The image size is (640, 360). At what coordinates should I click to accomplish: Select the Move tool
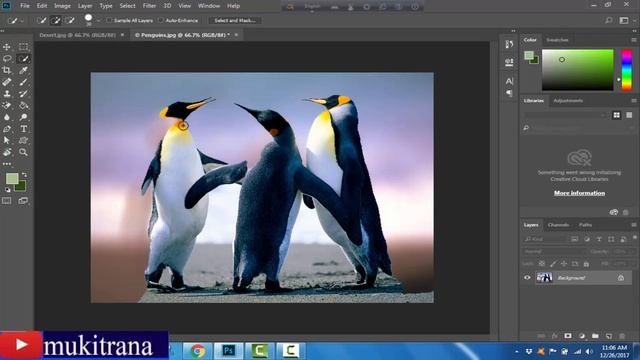tap(7, 47)
